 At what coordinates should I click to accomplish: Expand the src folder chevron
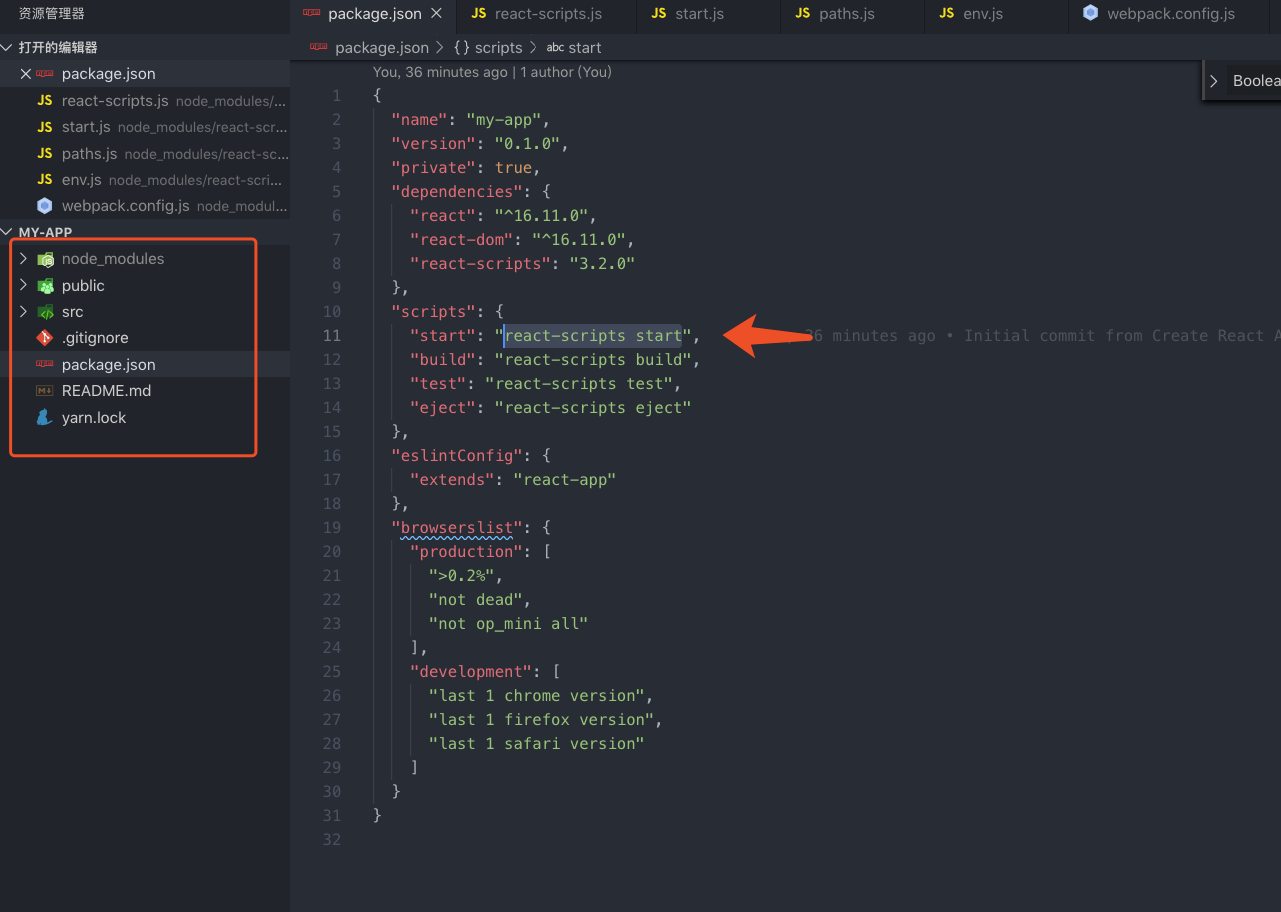[23, 312]
